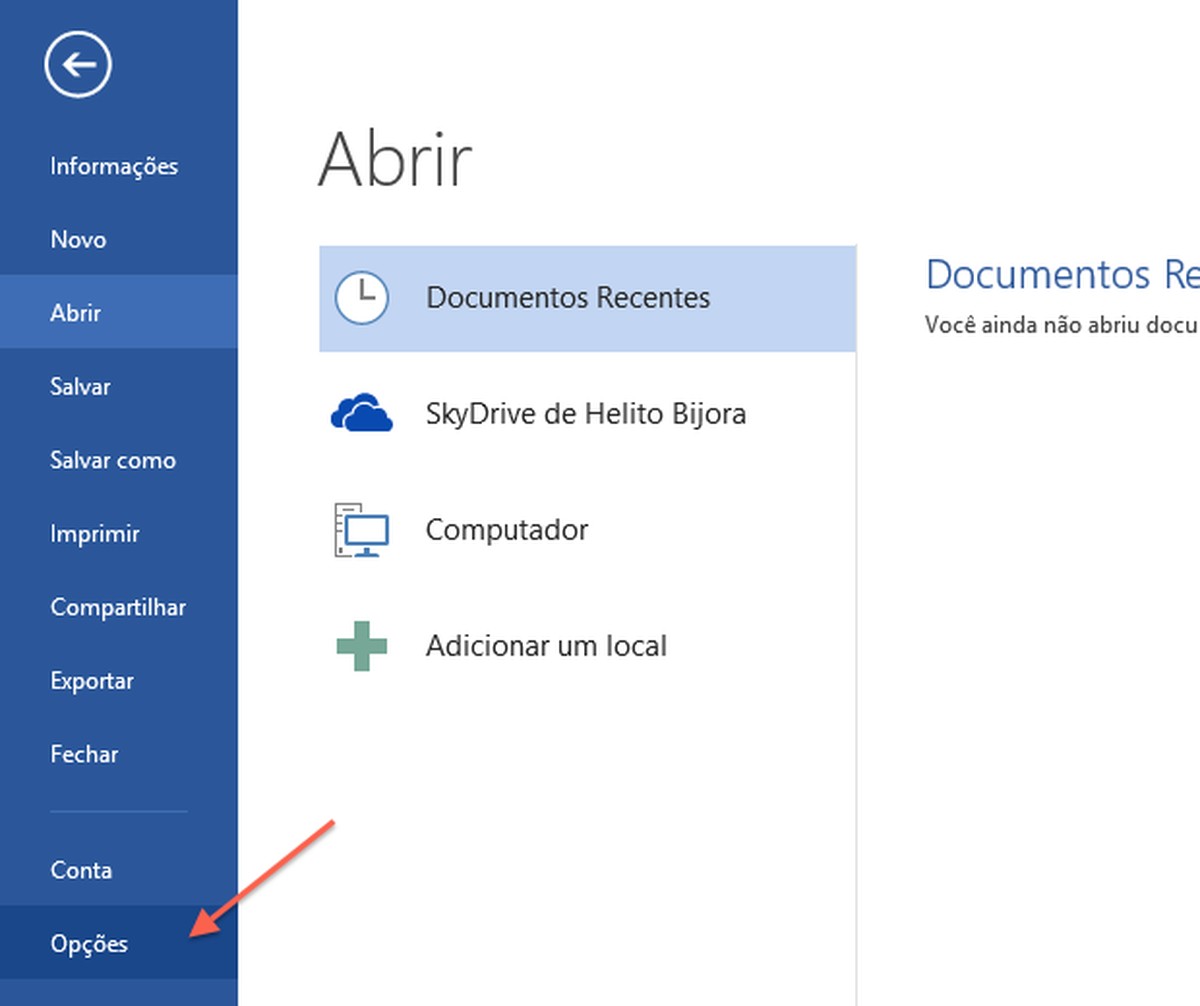The height and width of the screenshot is (1006, 1200).
Task: Open the SkyDrive de Helito Bijora cloud icon
Action: click(361, 412)
